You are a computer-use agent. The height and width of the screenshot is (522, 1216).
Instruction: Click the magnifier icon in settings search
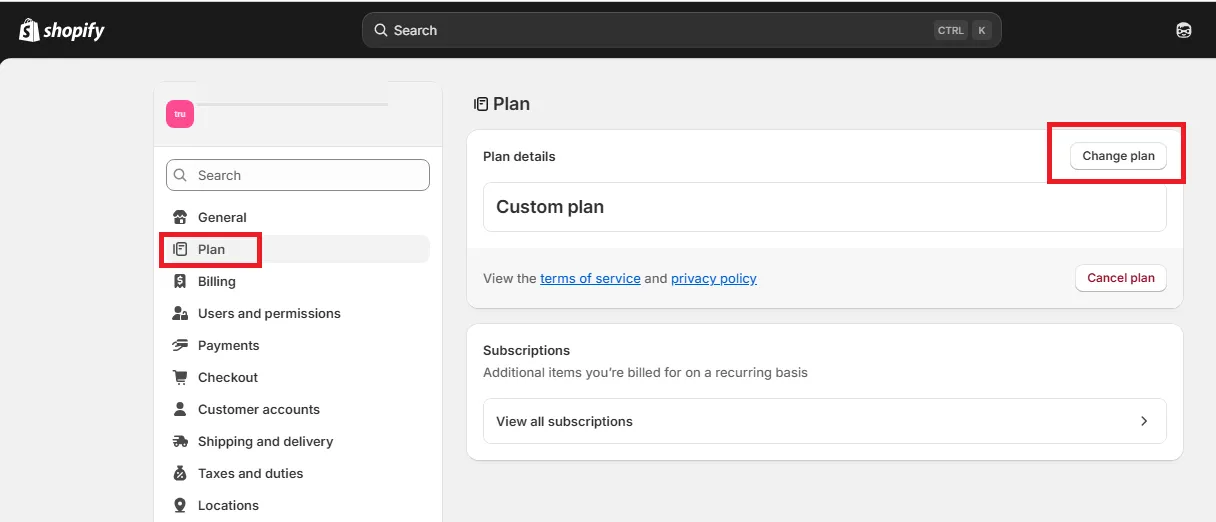click(x=181, y=175)
